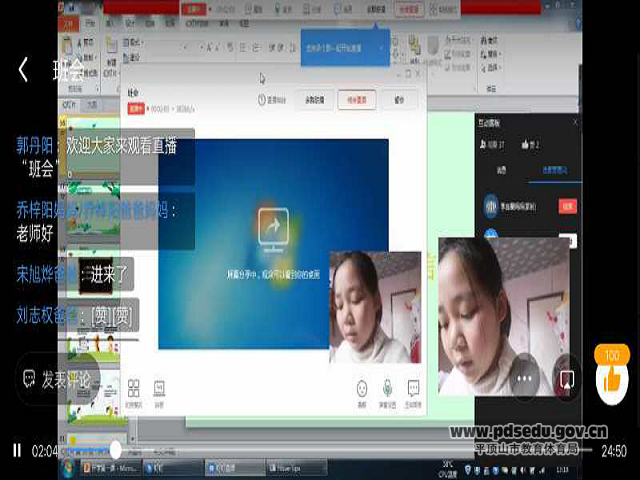Click the screen-share arrow icon in center

[272, 226]
